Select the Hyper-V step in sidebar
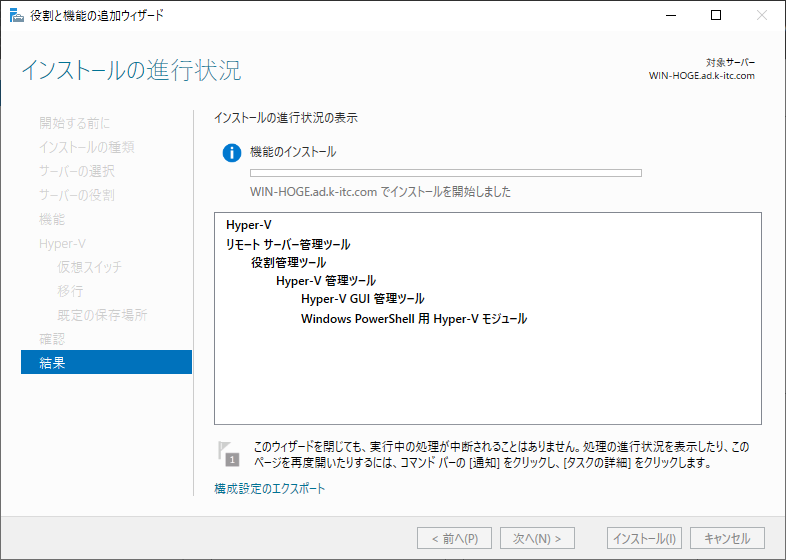 (62, 244)
